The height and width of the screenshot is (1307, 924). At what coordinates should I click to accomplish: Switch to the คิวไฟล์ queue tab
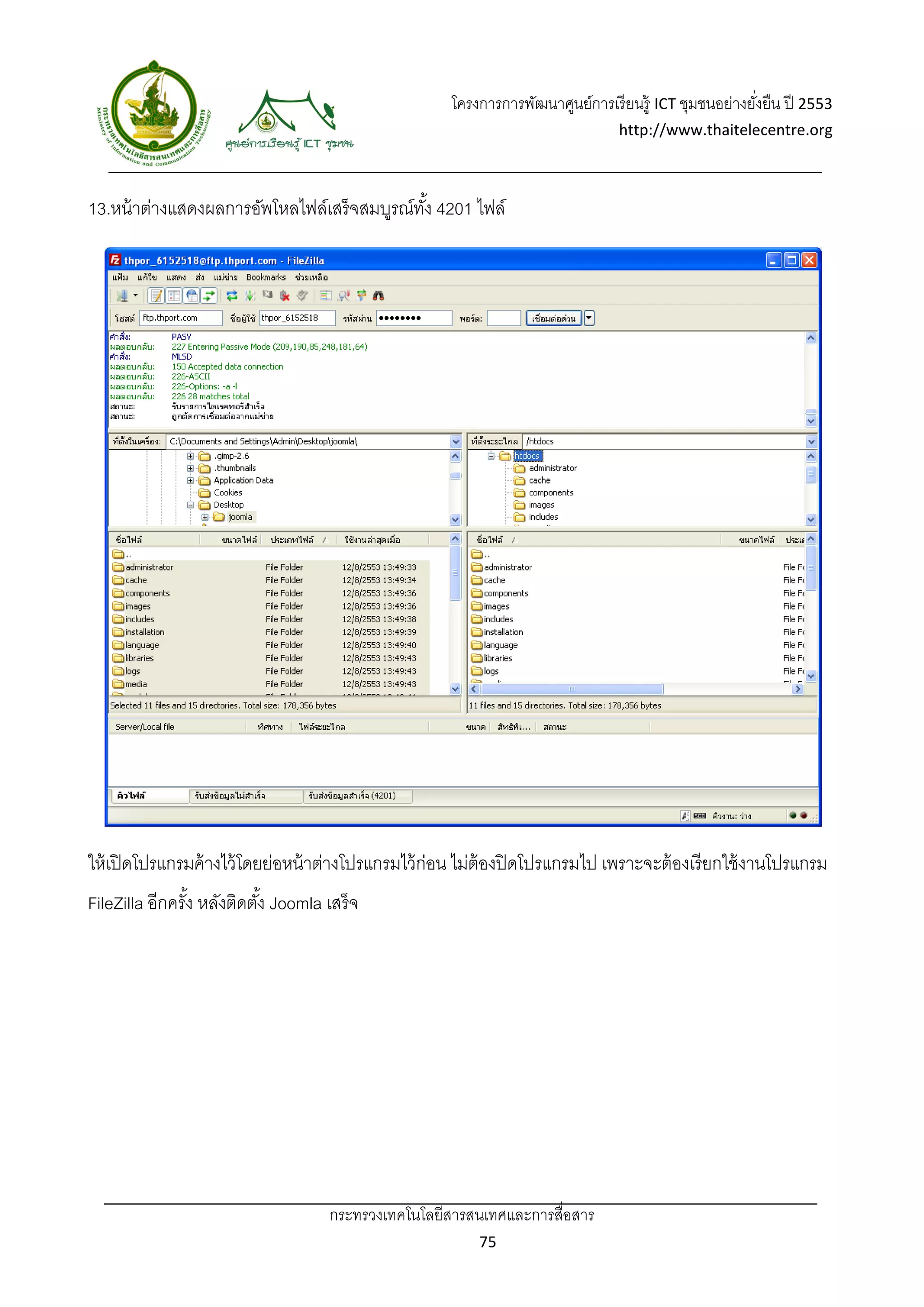tap(149, 796)
